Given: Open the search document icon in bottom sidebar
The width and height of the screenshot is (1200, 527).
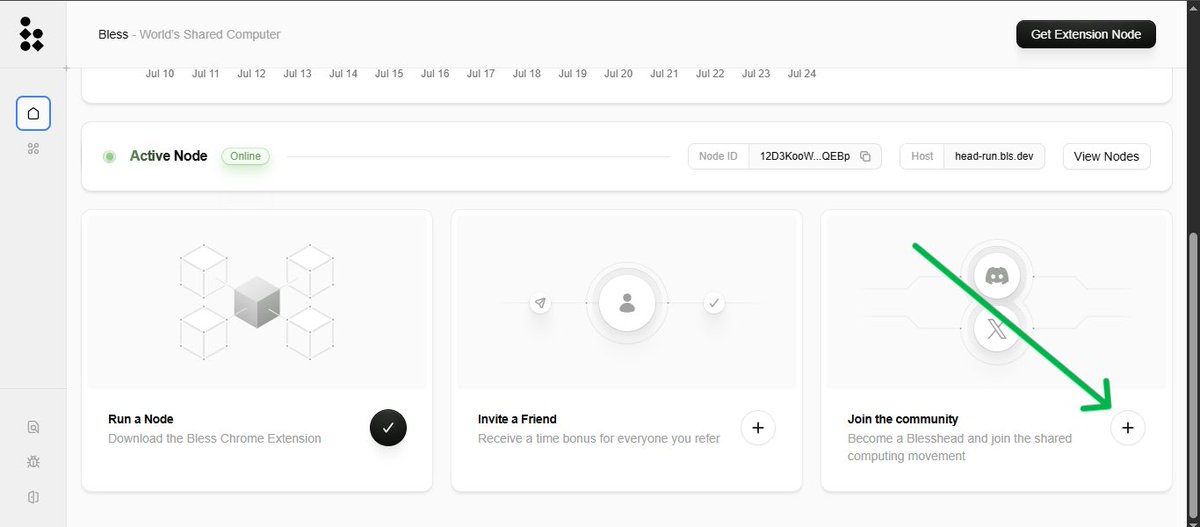Looking at the screenshot, I should tap(33, 427).
